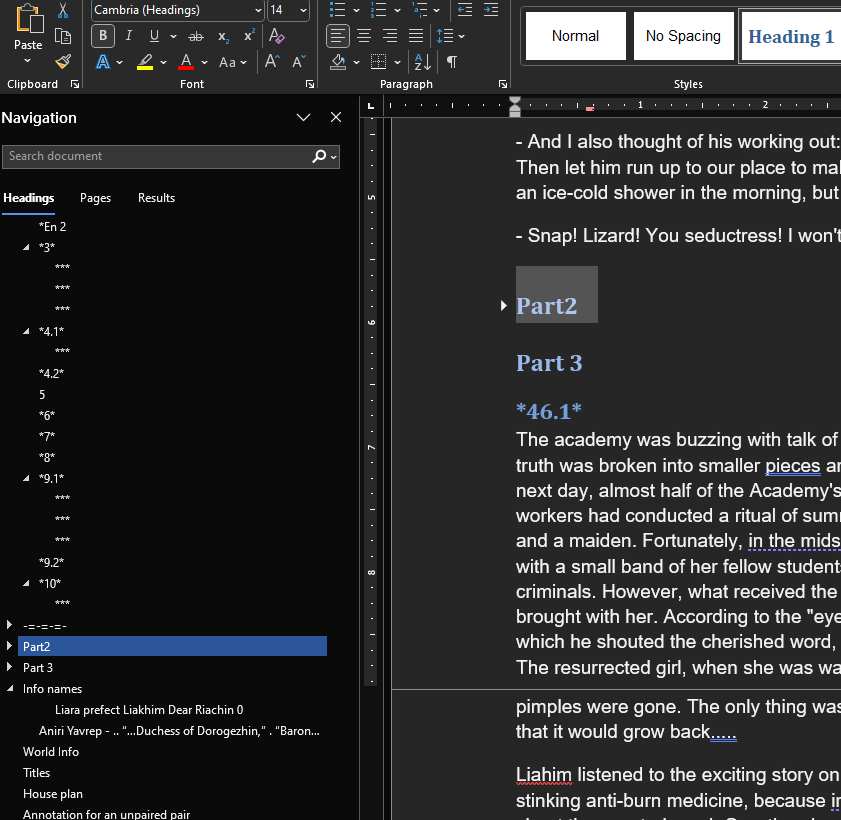Increase indent of the paragraph

tap(492, 10)
